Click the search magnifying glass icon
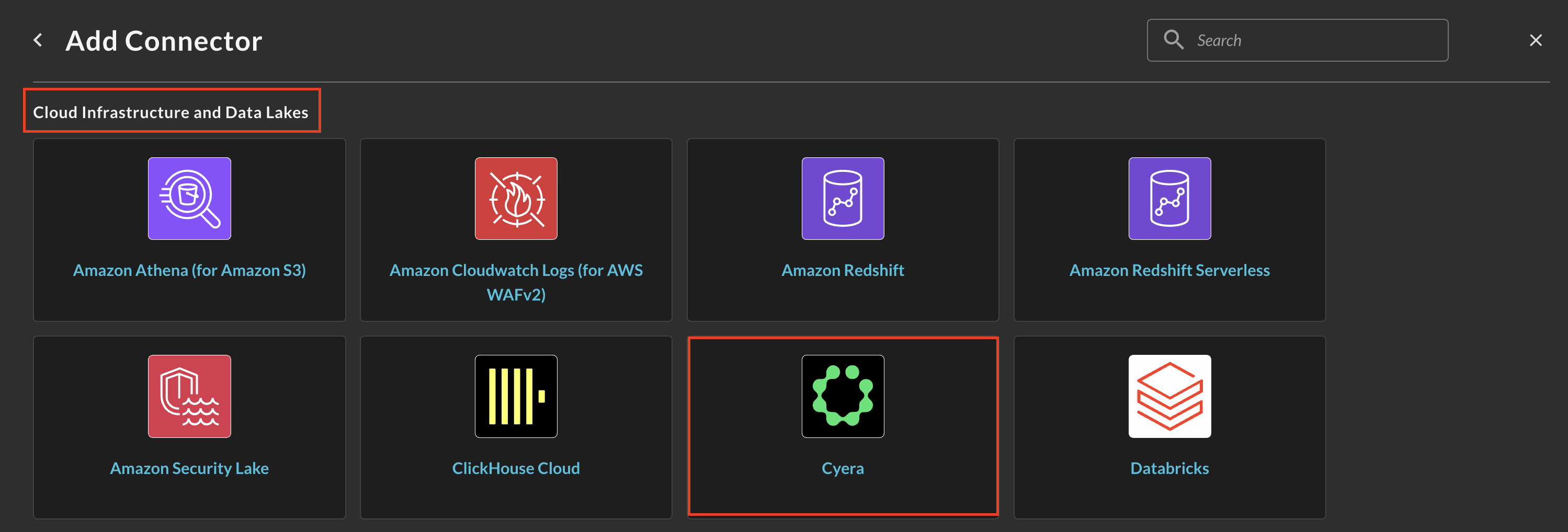Image resolution: width=1568 pixels, height=532 pixels. tap(1174, 40)
